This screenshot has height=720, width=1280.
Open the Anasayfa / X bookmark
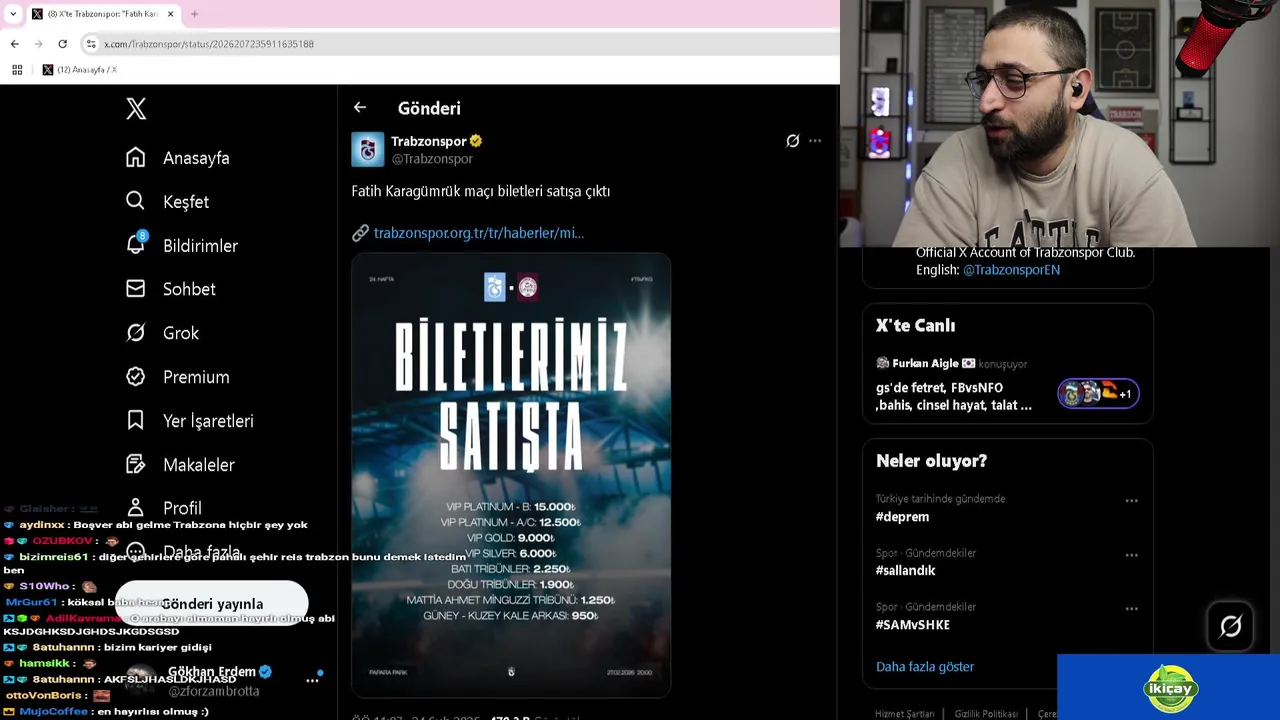point(80,70)
